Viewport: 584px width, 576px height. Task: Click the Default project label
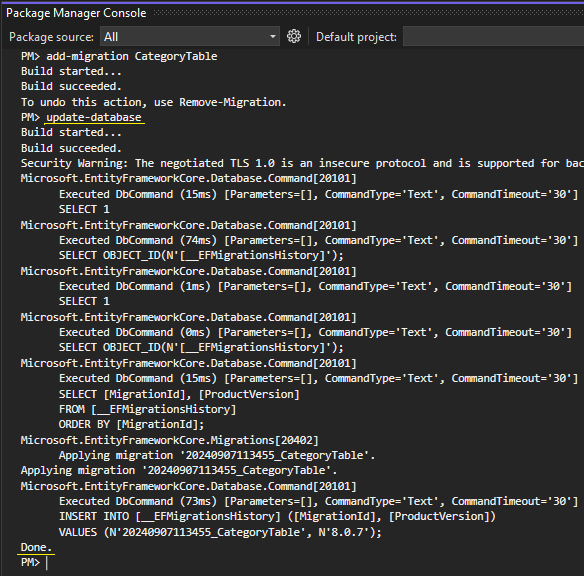click(356, 37)
